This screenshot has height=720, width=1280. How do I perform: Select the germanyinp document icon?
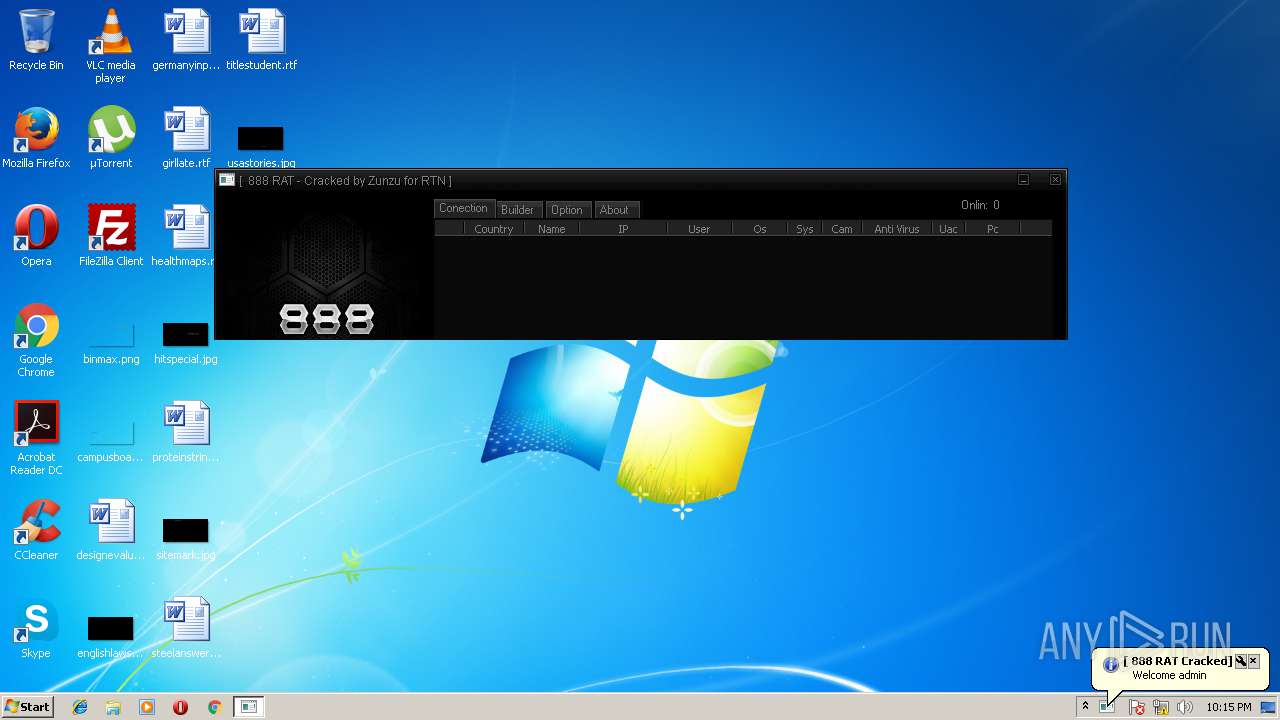tap(186, 40)
